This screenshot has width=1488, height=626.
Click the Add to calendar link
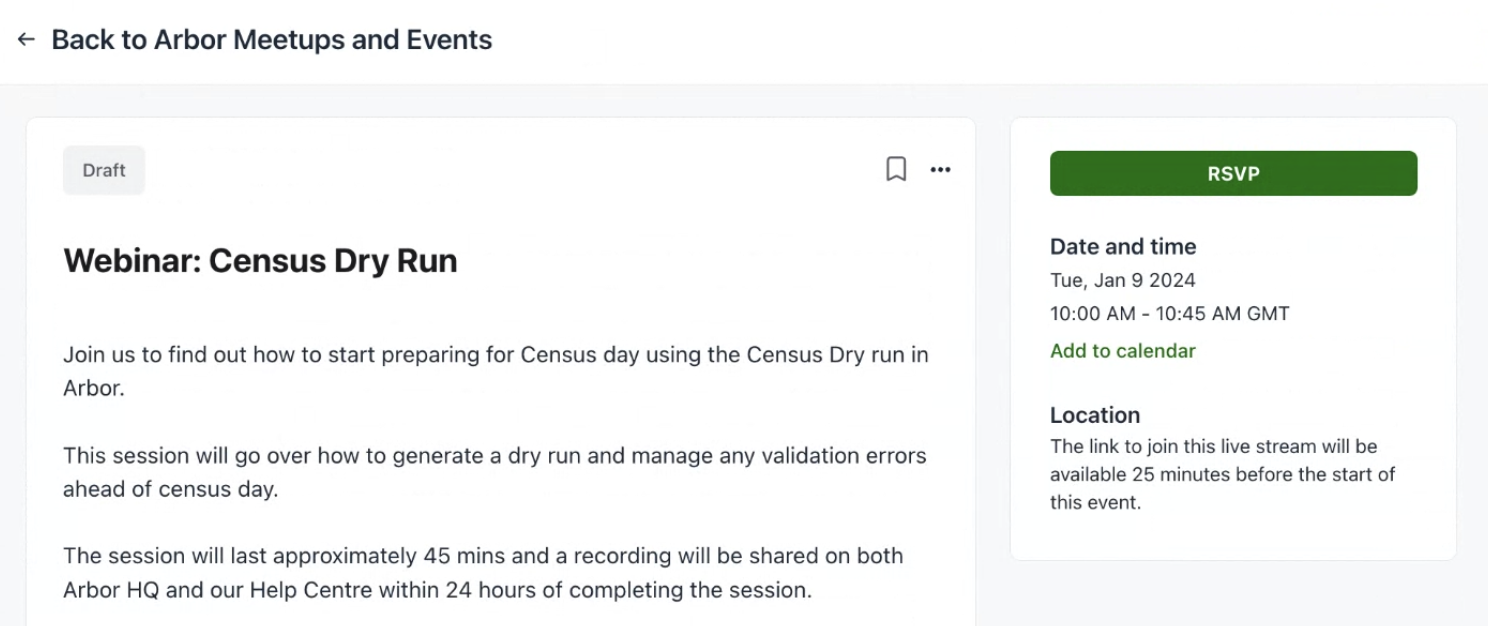coord(1122,351)
